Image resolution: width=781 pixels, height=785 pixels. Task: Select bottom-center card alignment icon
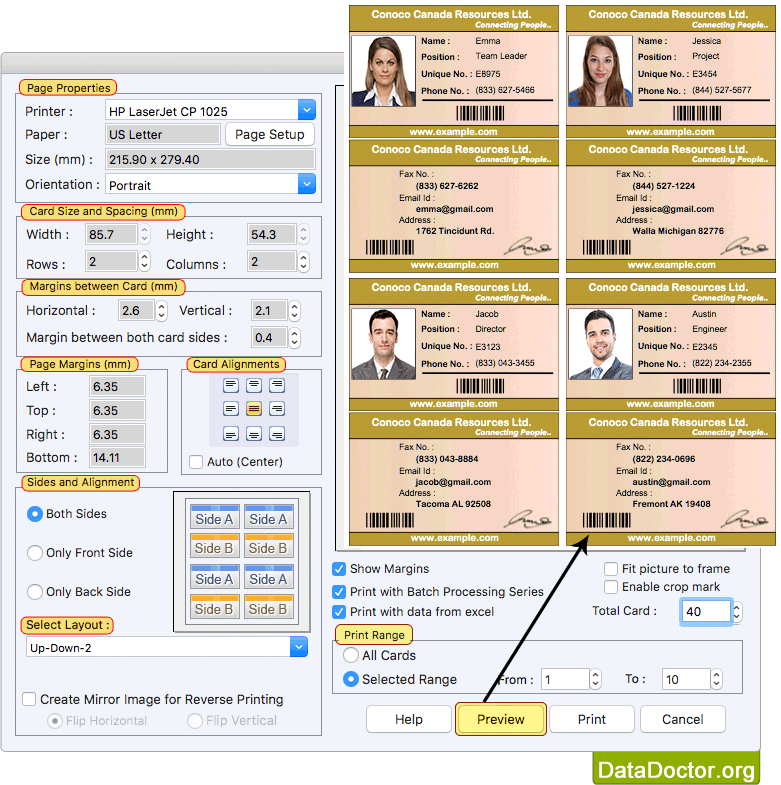tap(254, 434)
